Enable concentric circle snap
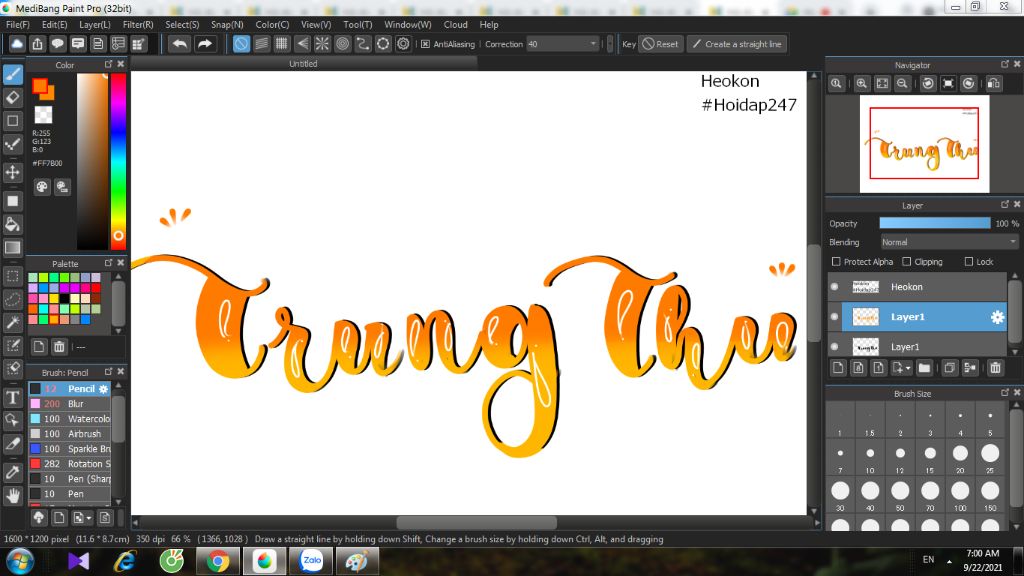Screen dimensions: 1024x576 342,44
